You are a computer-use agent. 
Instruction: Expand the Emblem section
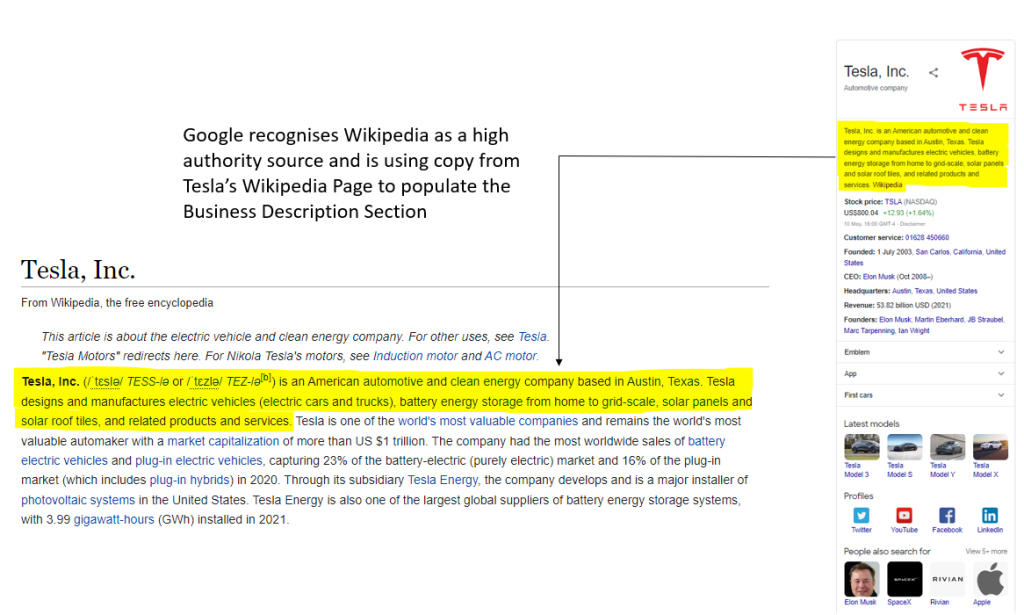click(x=924, y=353)
